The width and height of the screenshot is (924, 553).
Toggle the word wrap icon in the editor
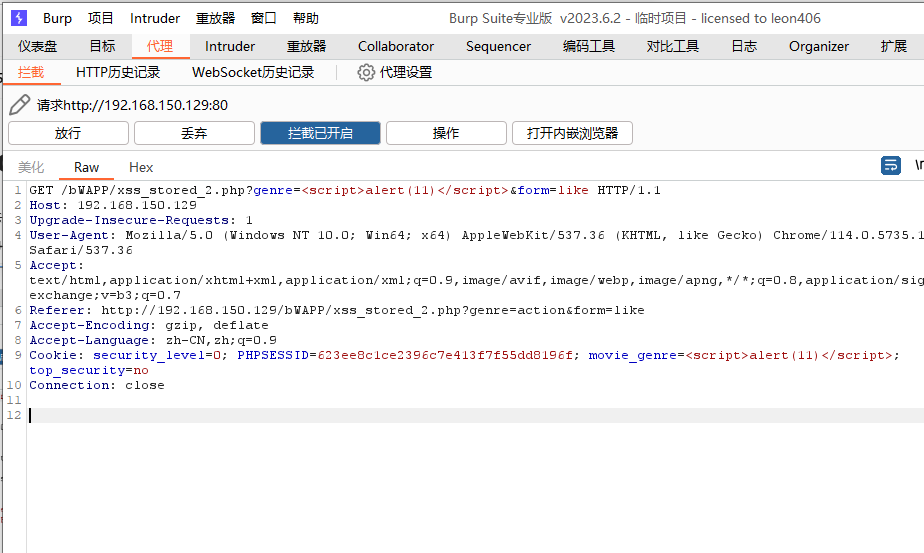click(890, 166)
